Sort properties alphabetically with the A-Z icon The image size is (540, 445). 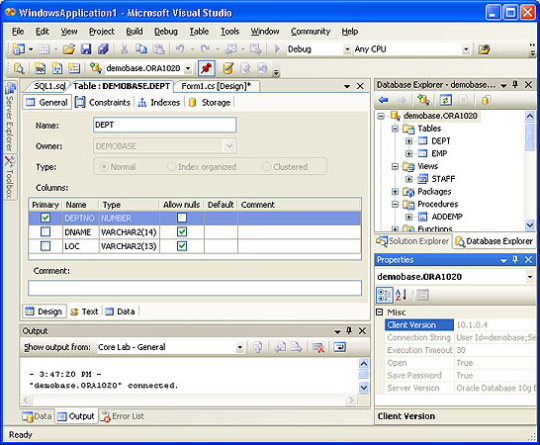coord(401,295)
